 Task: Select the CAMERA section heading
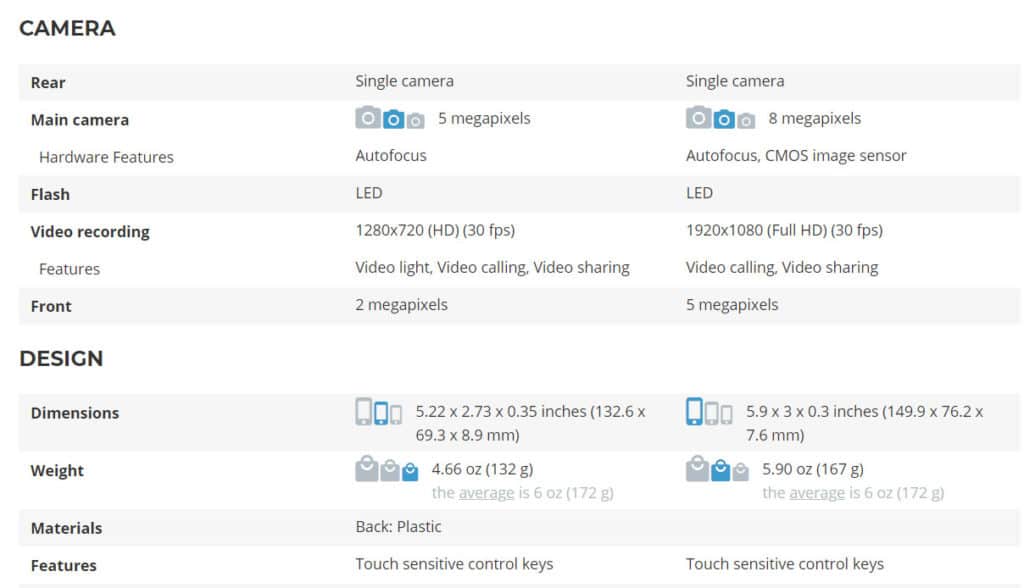point(67,28)
